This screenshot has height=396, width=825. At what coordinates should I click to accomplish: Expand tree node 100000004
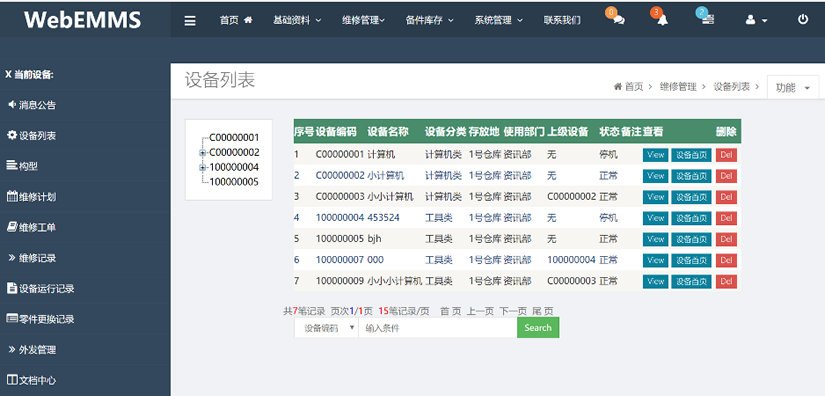pos(203,168)
